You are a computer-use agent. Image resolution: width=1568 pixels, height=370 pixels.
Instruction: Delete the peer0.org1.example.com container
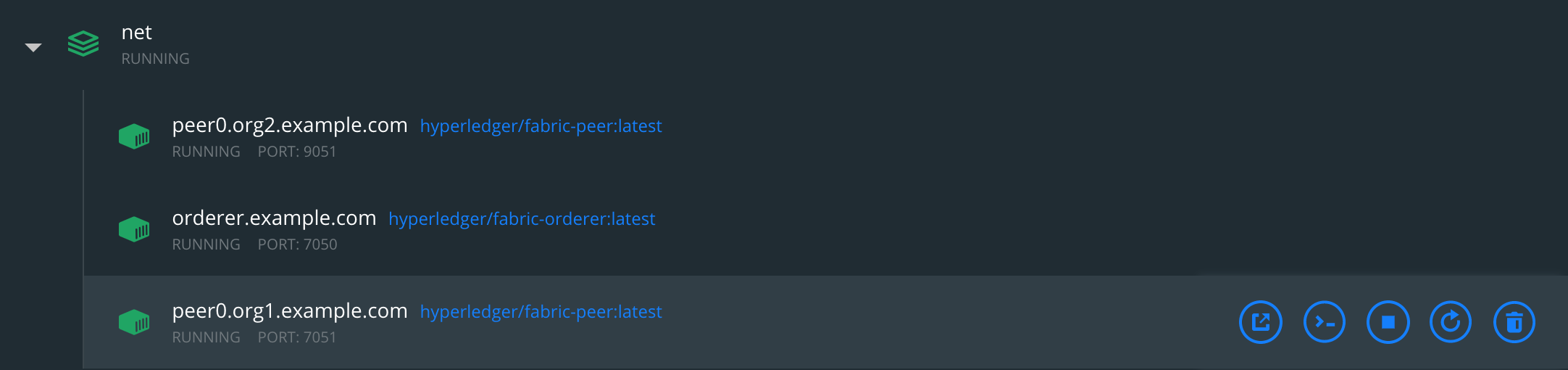point(1514,322)
